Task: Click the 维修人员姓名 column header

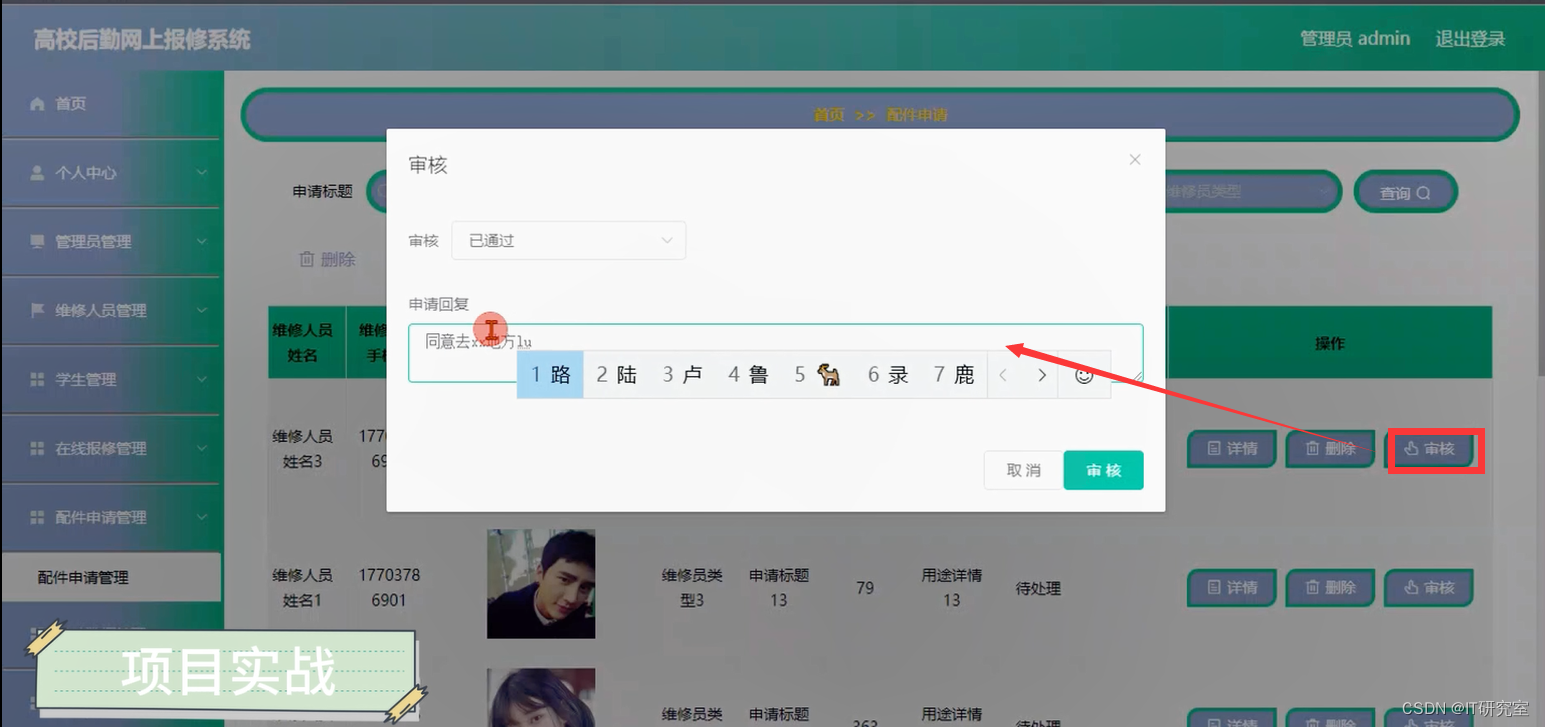Action: tap(302, 342)
